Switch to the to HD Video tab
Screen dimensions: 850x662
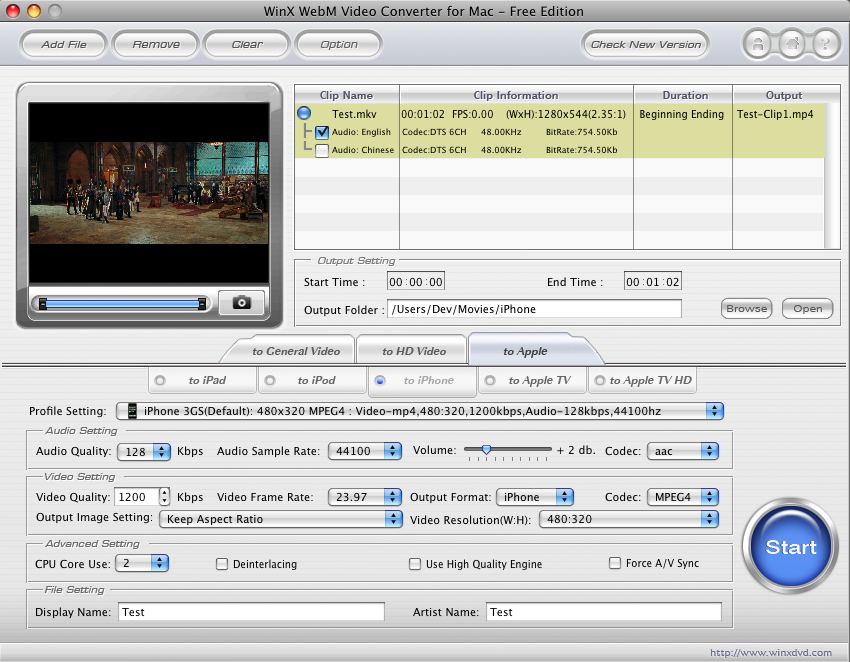(414, 351)
